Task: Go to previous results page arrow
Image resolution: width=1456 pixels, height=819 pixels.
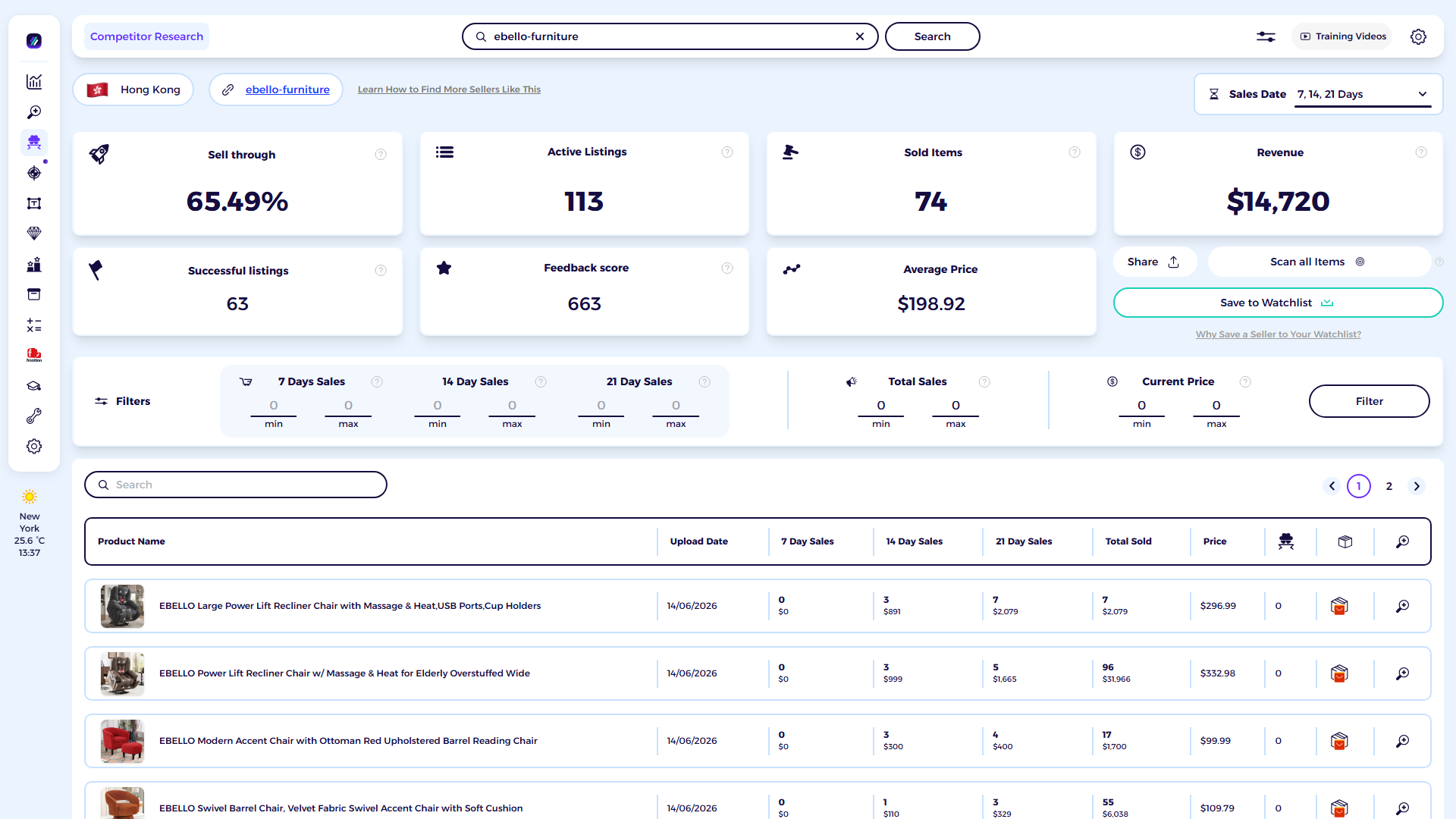Action: [1332, 486]
